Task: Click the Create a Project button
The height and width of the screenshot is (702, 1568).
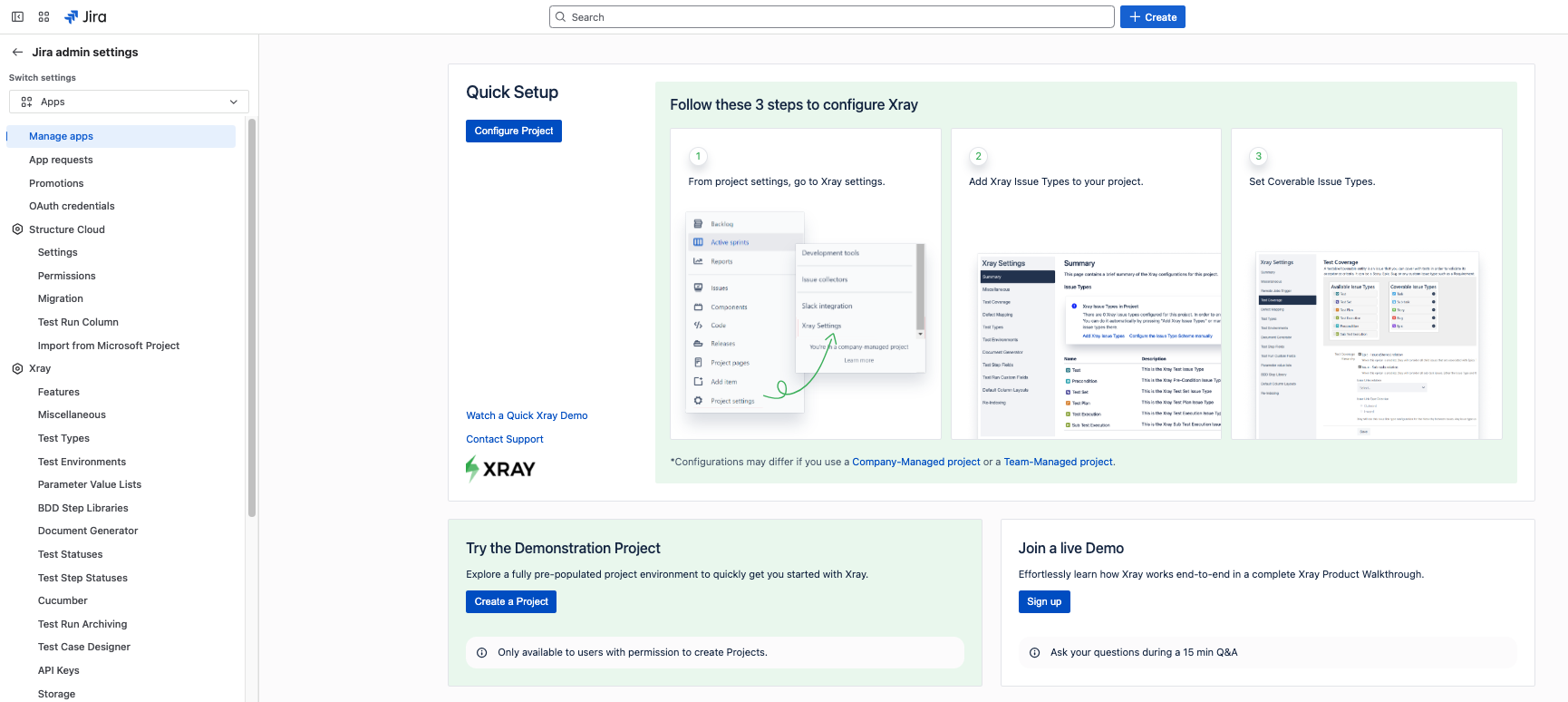Action: [511, 601]
